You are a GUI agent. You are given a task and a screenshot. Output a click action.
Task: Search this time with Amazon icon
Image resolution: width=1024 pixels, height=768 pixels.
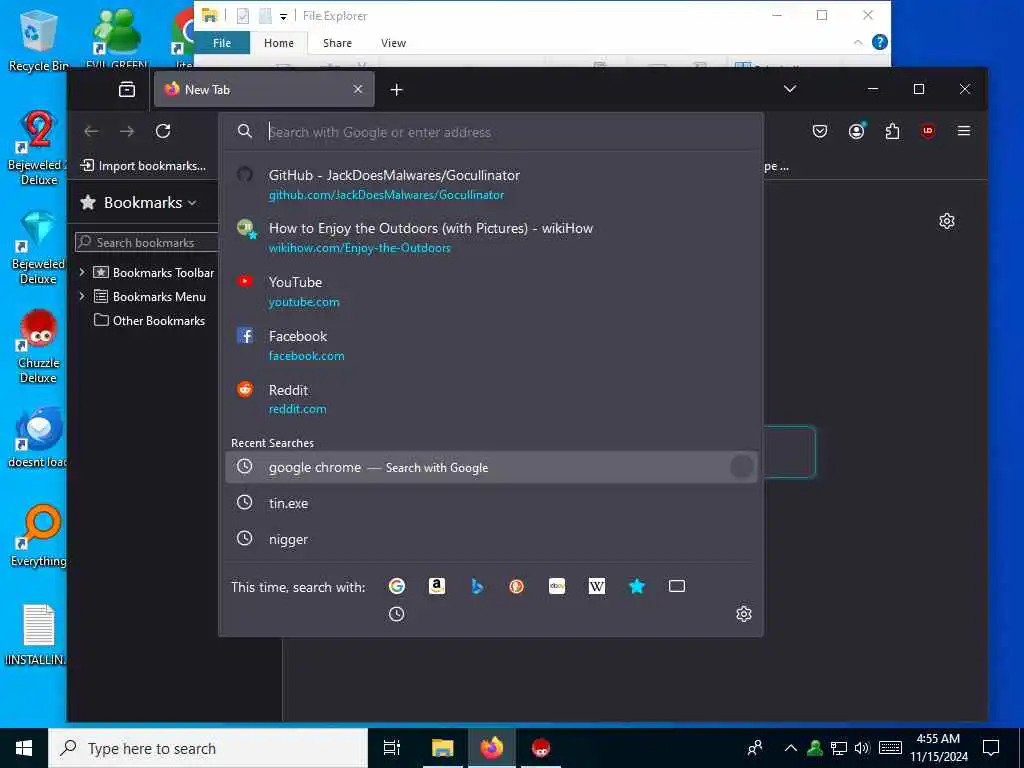click(437, 586)
